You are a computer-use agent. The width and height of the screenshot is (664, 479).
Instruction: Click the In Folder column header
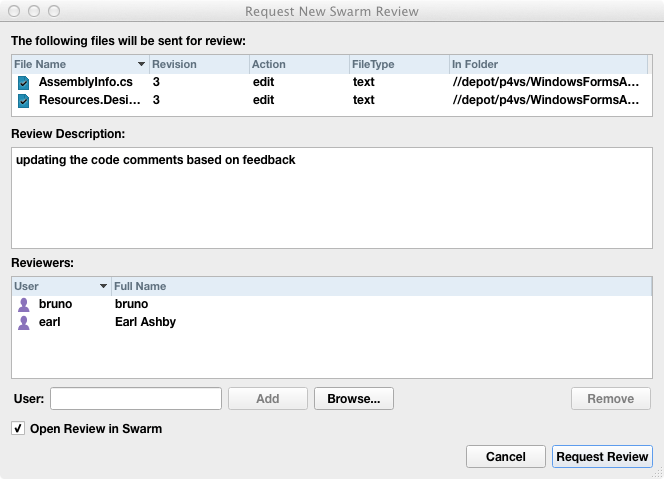548,64
